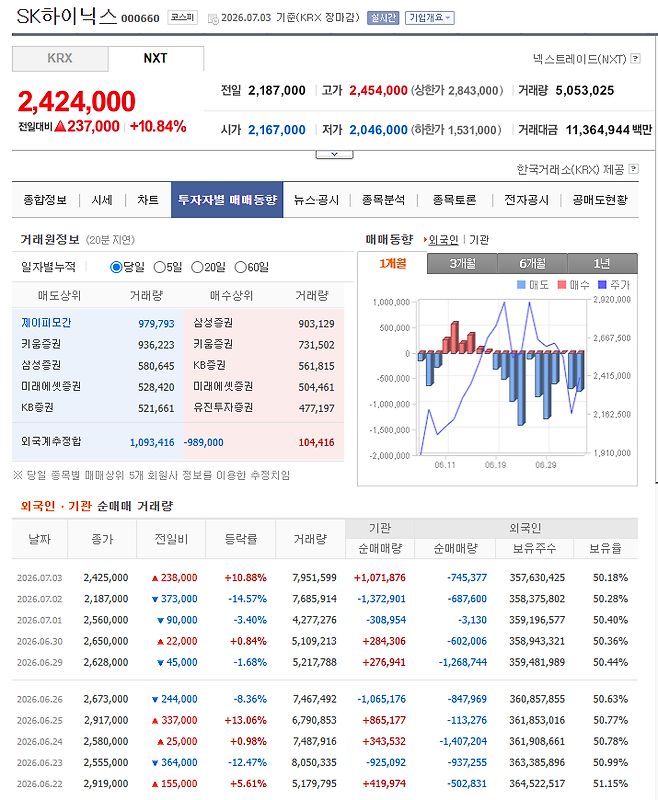Screen dimensions: 658x800
Task: Click 삼성증권 in the 매수상위 column
Action: point(213,323)
